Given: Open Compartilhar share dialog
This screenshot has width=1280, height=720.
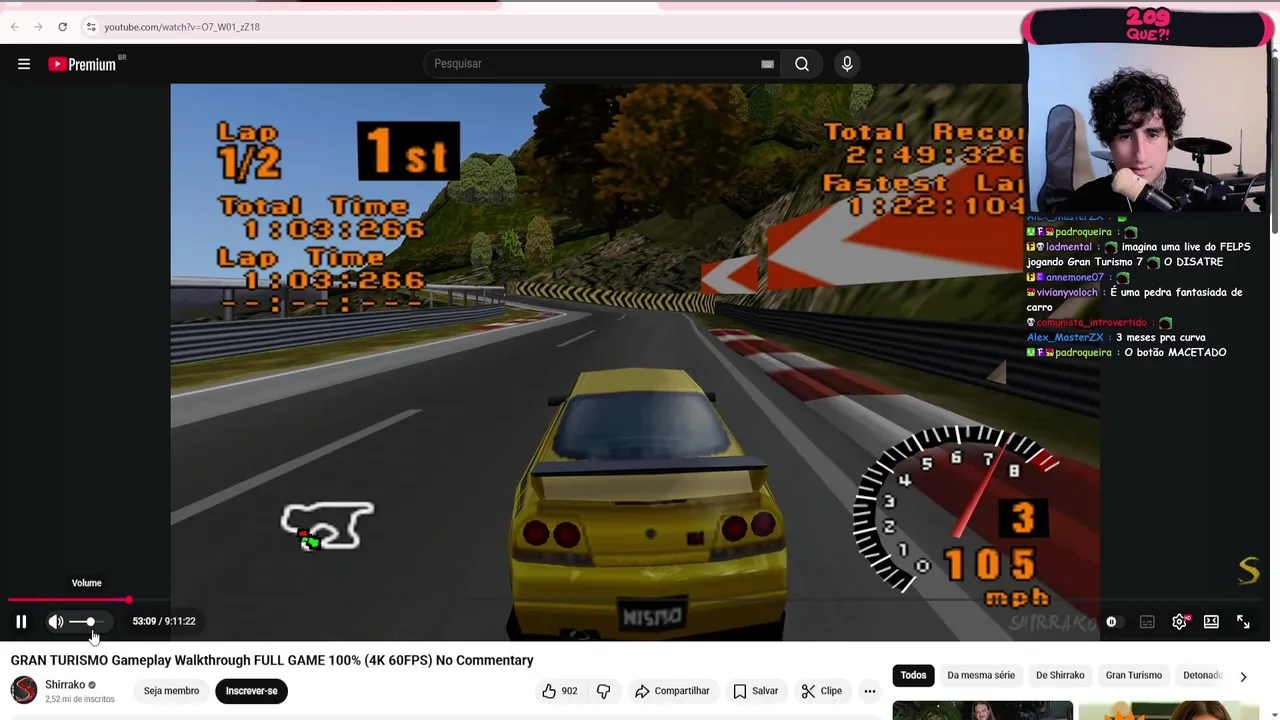Looking at the screenshot, I should pyautogui.click(x=672, y=691).
